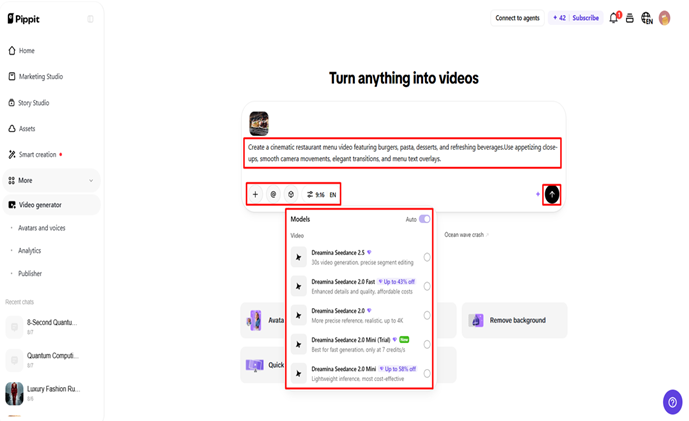The image size is (689, 421).
Task: Click Up to 43% off badge
Action: click(397, 282)
